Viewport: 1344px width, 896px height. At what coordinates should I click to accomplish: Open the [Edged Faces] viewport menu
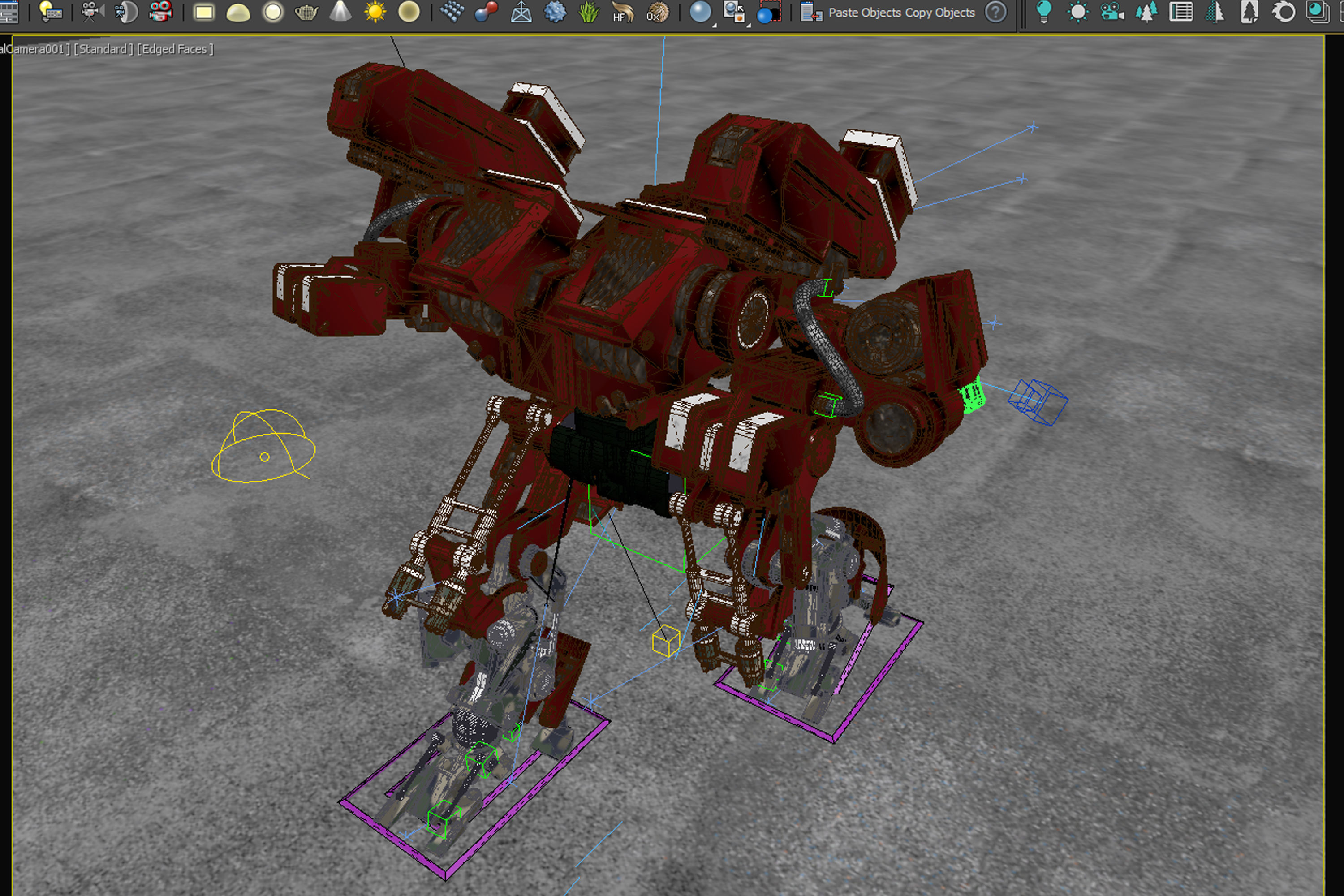point(175,49)
